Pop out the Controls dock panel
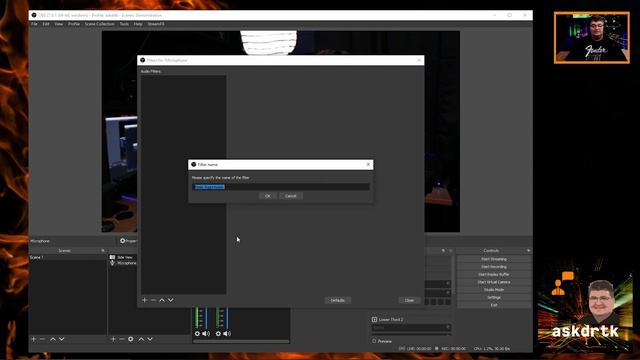Image resolution: width=640 pixels, height=360 pixels. (x=529, y=251)
